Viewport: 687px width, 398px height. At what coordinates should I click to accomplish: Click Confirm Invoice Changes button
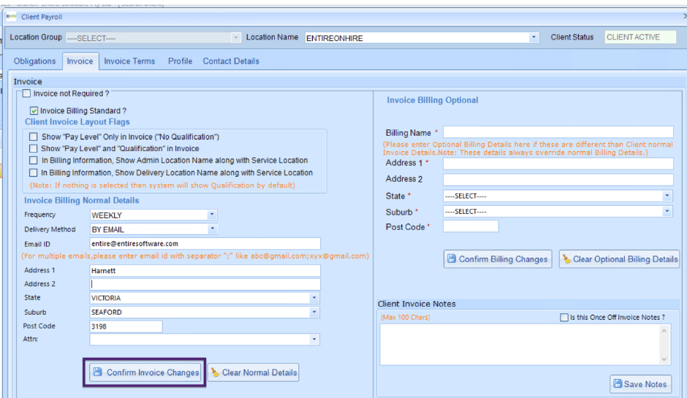(x=145, y=372)
